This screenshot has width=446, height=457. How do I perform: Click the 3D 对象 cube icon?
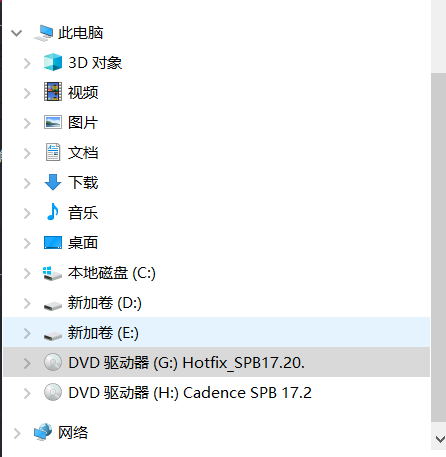(53, 62)
